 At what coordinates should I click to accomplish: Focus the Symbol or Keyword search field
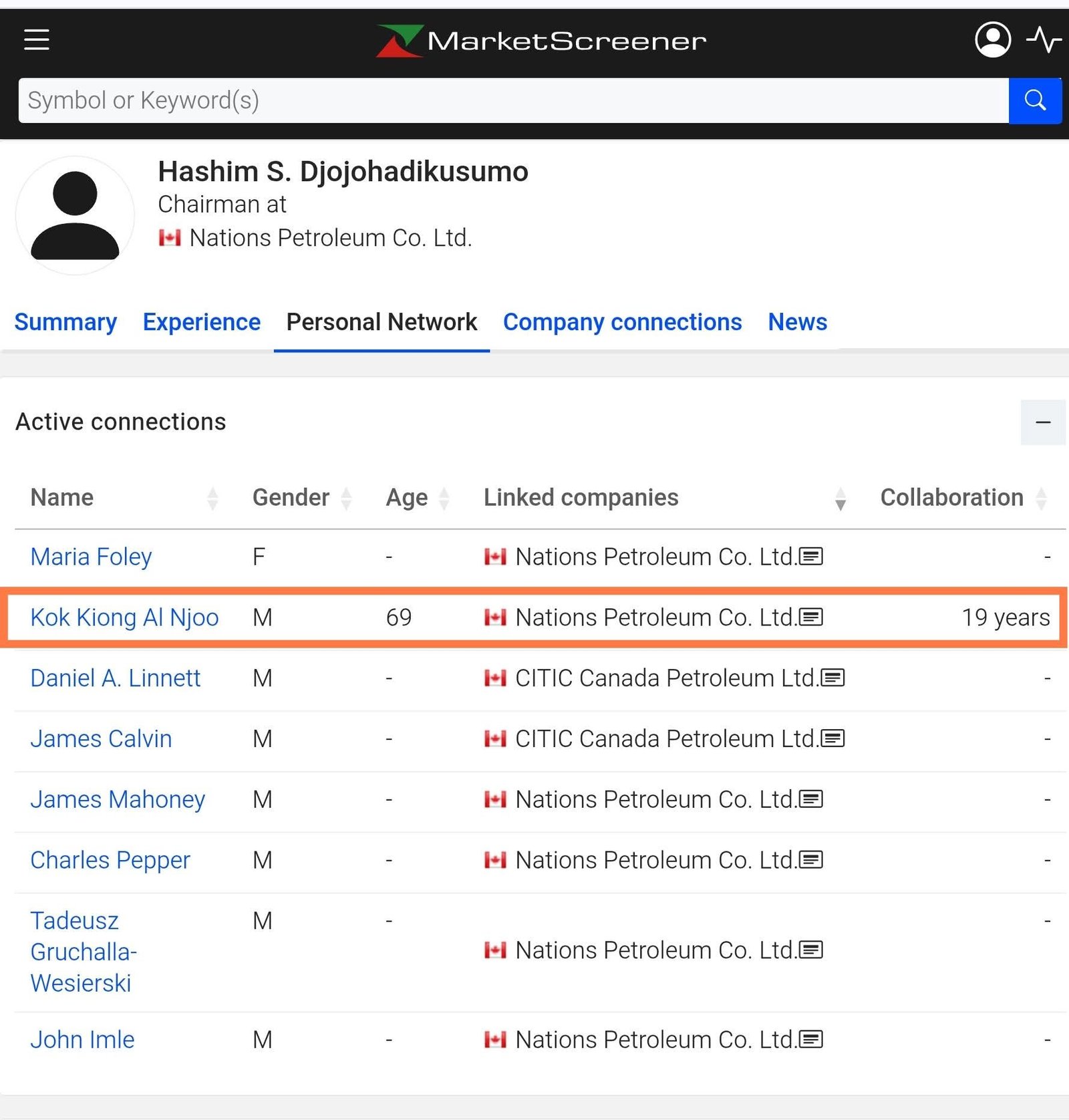tap(512, 100)
